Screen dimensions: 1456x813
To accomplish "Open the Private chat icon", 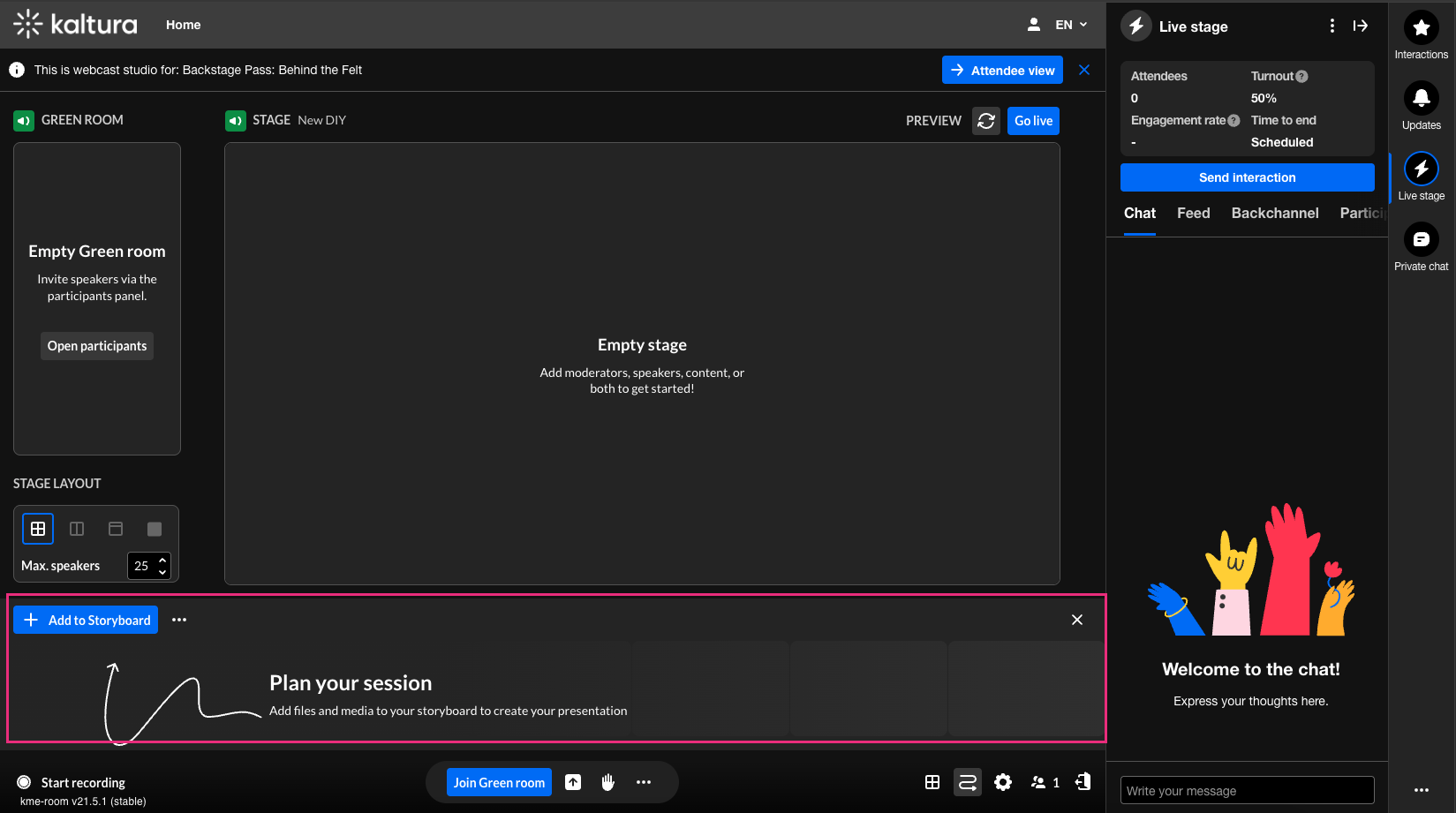I will pos(1421,239).
